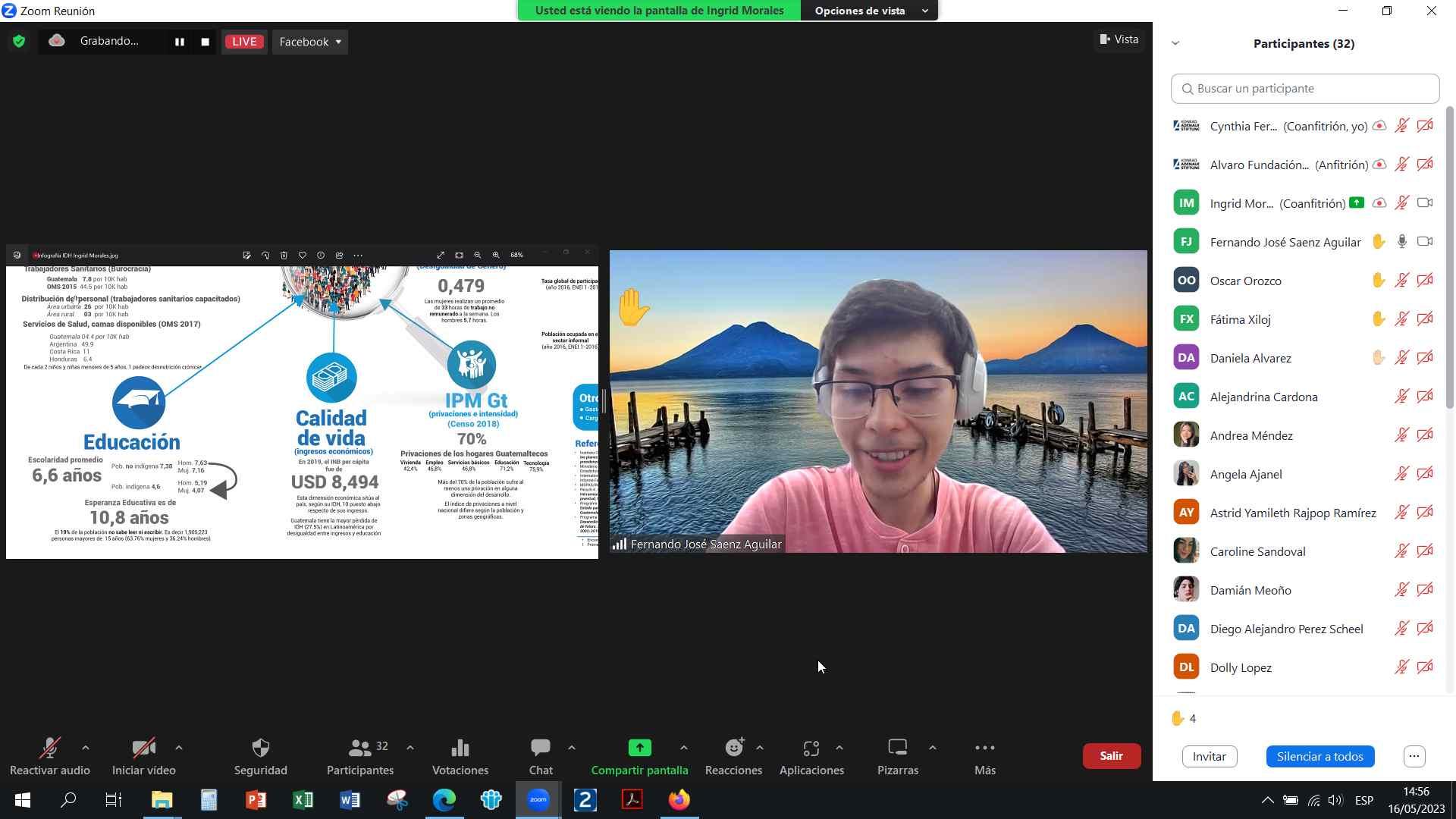Open the Facebook live dropdown

coord(310,42)
